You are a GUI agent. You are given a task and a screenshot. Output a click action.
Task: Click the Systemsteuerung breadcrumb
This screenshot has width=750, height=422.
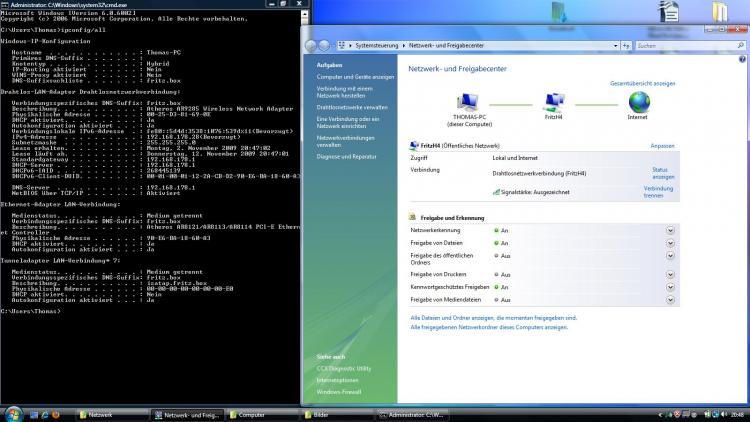pos(376,45)
